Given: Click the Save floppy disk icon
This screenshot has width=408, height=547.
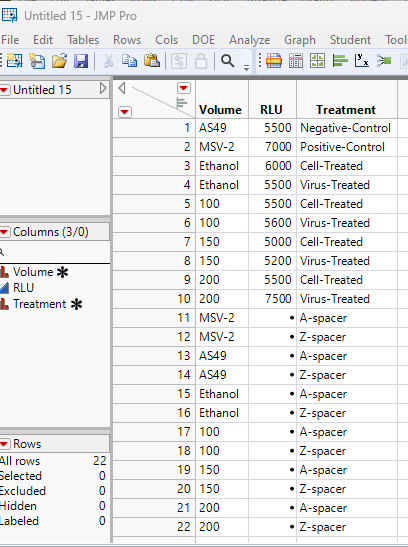Looking at the screenshot, I should click(81, 61).
